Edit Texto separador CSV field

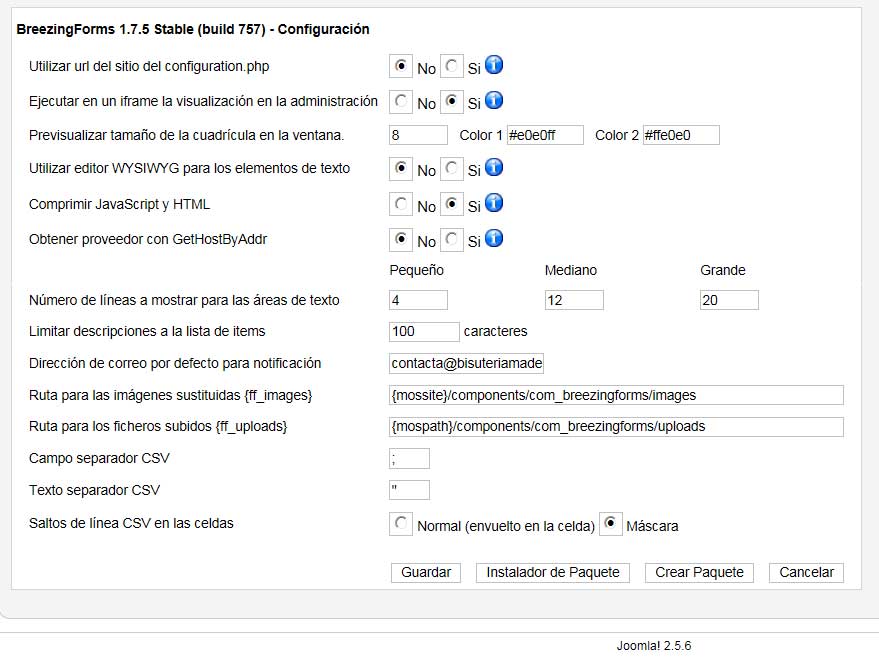pyautogui.click(x=409, y=490)
